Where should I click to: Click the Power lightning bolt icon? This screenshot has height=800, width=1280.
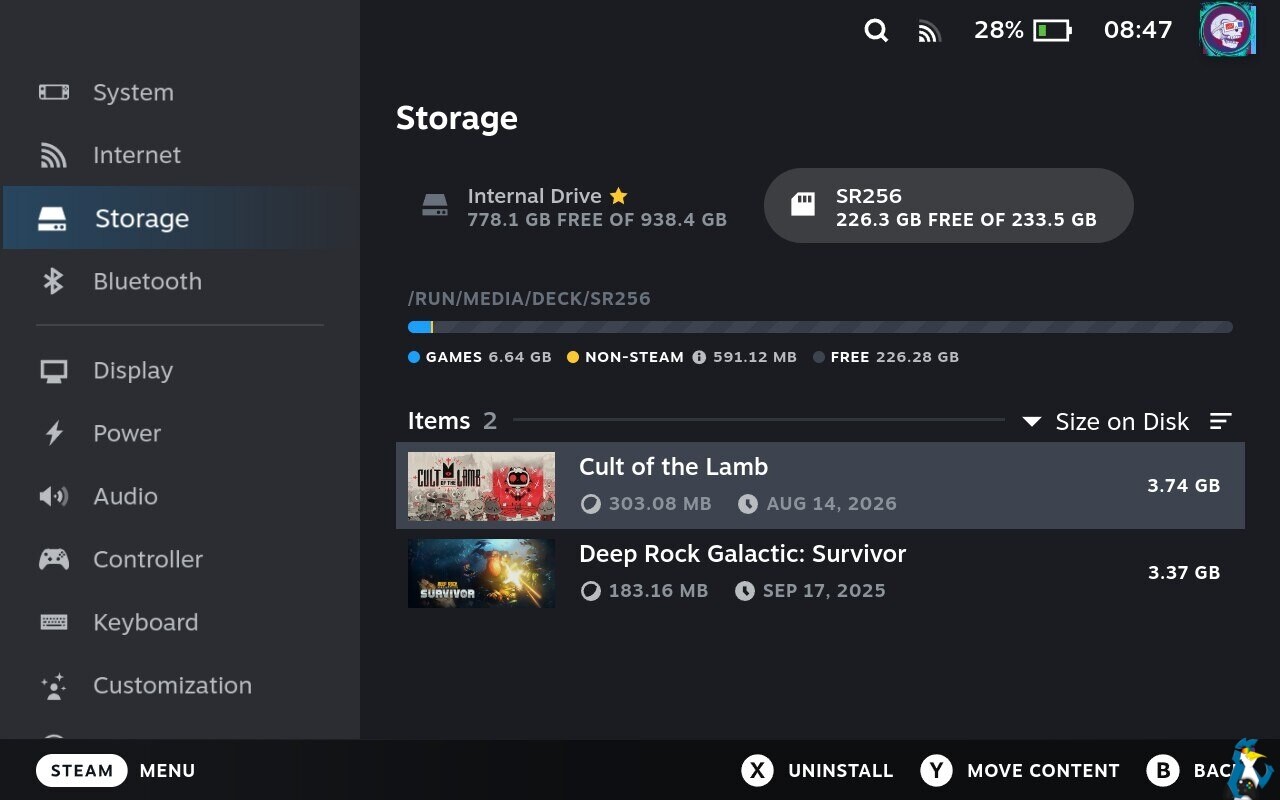(54, 433)
